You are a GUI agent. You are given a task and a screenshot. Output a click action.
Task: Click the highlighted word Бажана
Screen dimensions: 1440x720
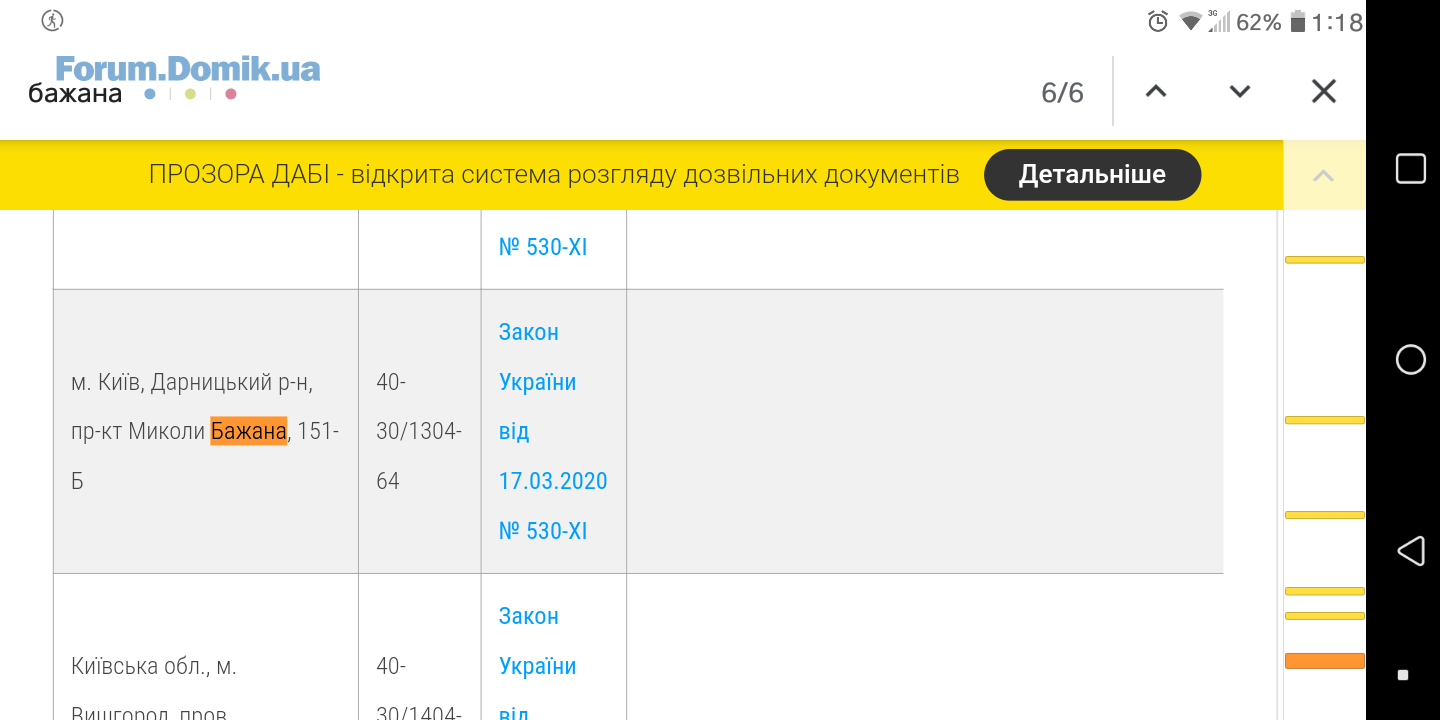tap(248, 431)
